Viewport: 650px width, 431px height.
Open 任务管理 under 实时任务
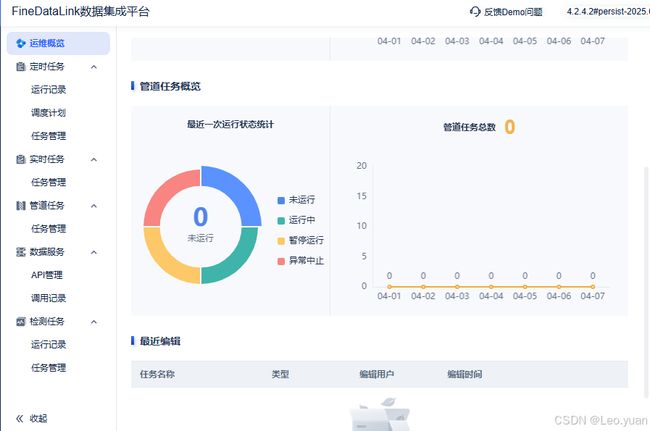[x=49, y=182]
